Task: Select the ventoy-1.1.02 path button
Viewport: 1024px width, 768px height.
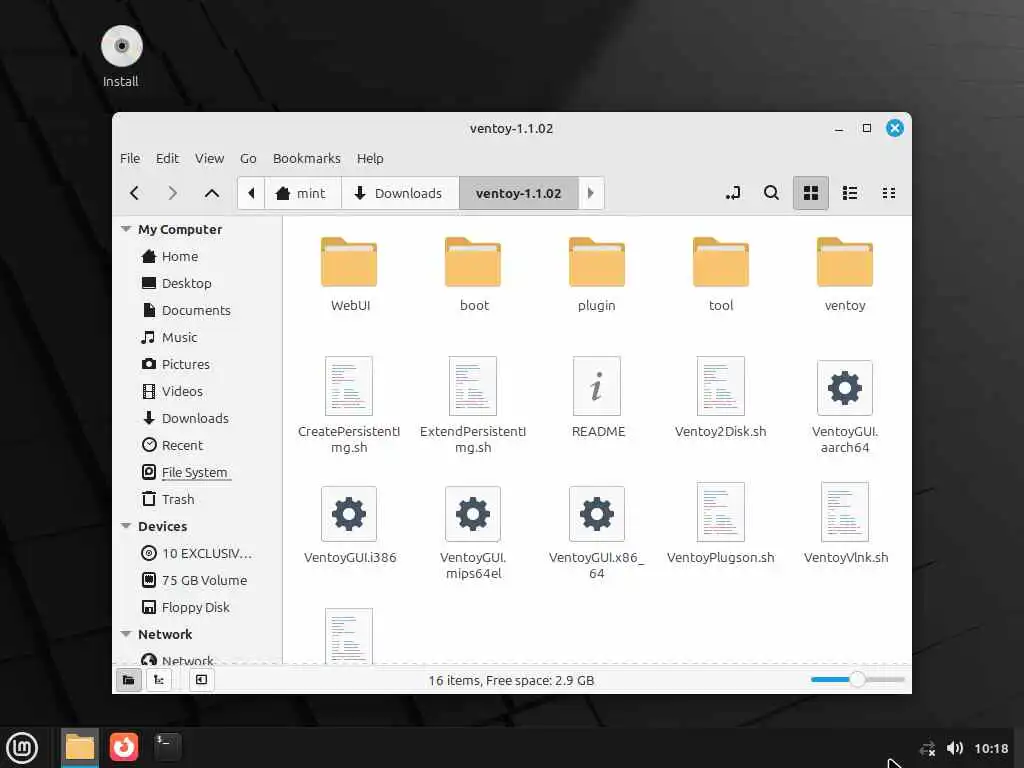Action: (x=519, y=193)
